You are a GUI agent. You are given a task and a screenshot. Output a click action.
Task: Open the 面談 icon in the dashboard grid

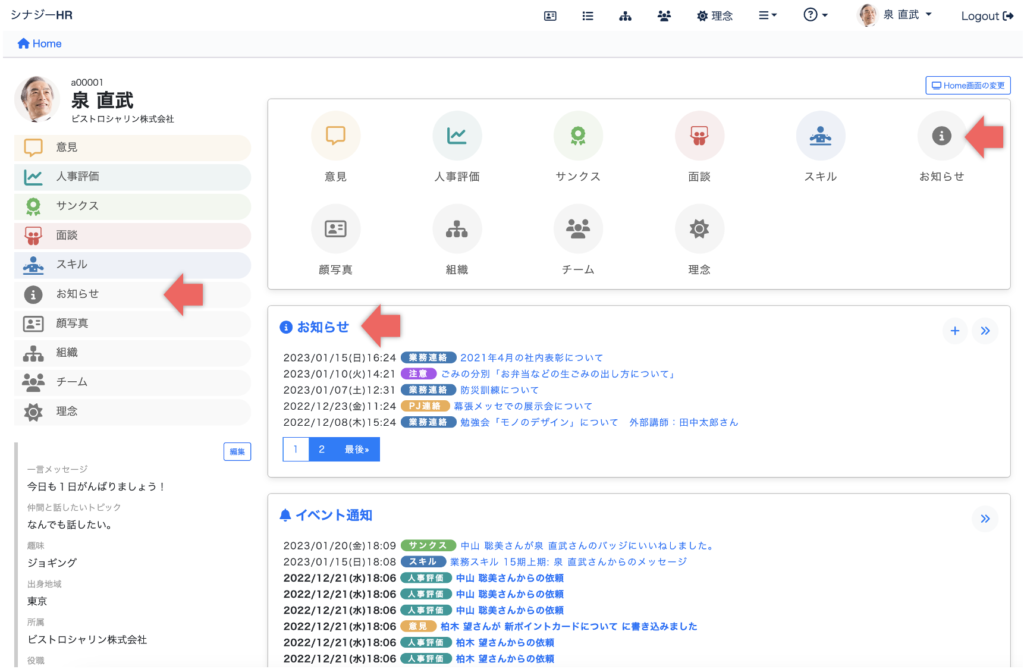699,136
